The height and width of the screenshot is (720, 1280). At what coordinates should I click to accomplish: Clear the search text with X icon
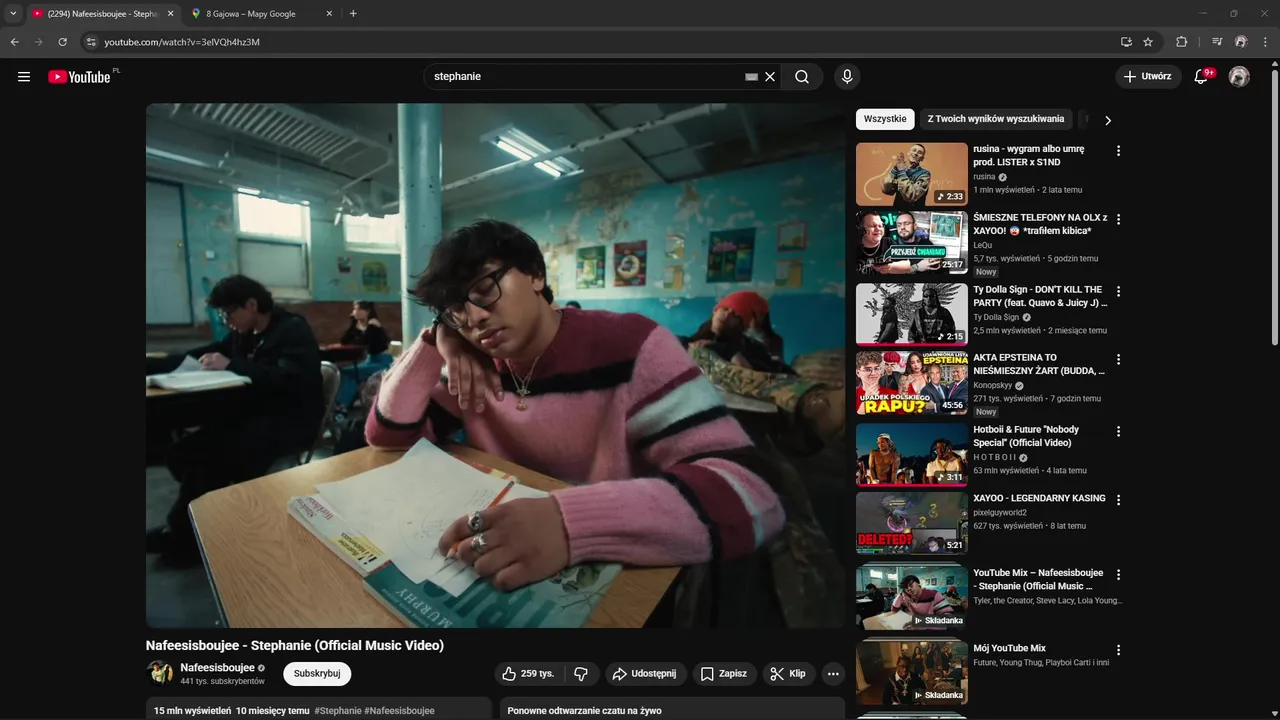[x=770, y=77]
